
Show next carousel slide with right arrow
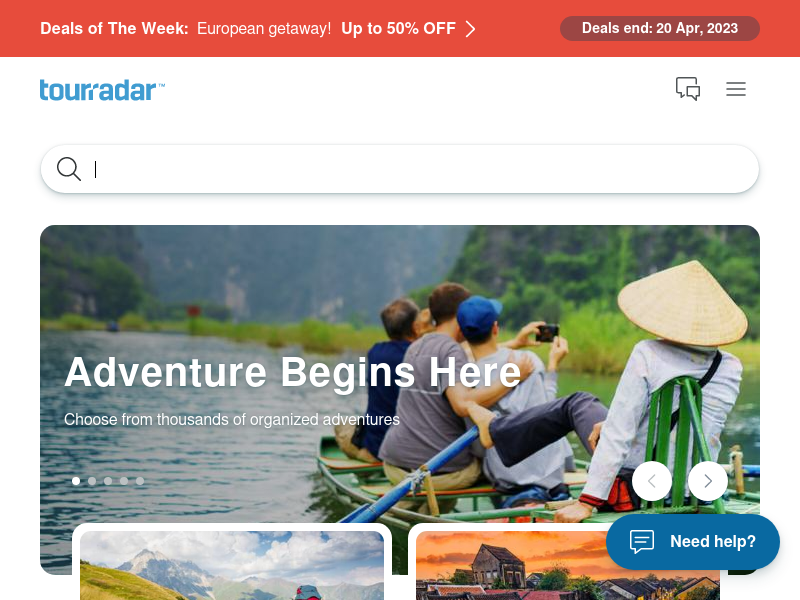pos(708,481)
